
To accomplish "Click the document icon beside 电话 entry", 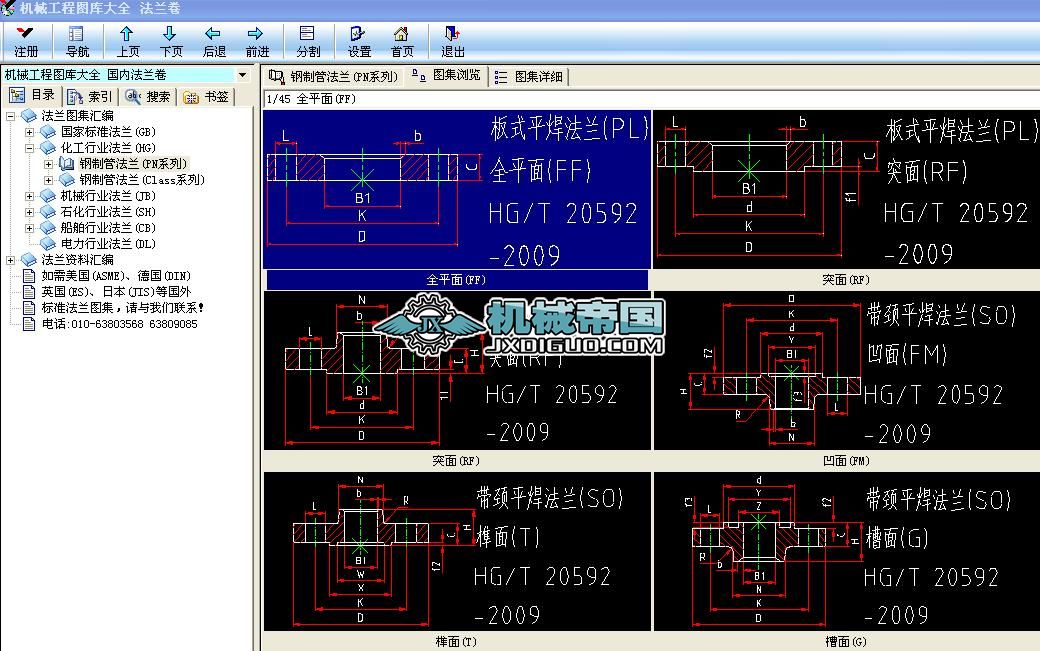I will 29,324.
